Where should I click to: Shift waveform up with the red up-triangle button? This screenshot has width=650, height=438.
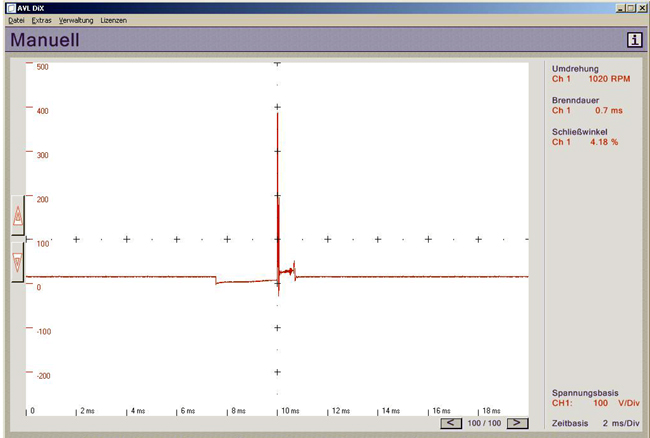click(17, 216)
